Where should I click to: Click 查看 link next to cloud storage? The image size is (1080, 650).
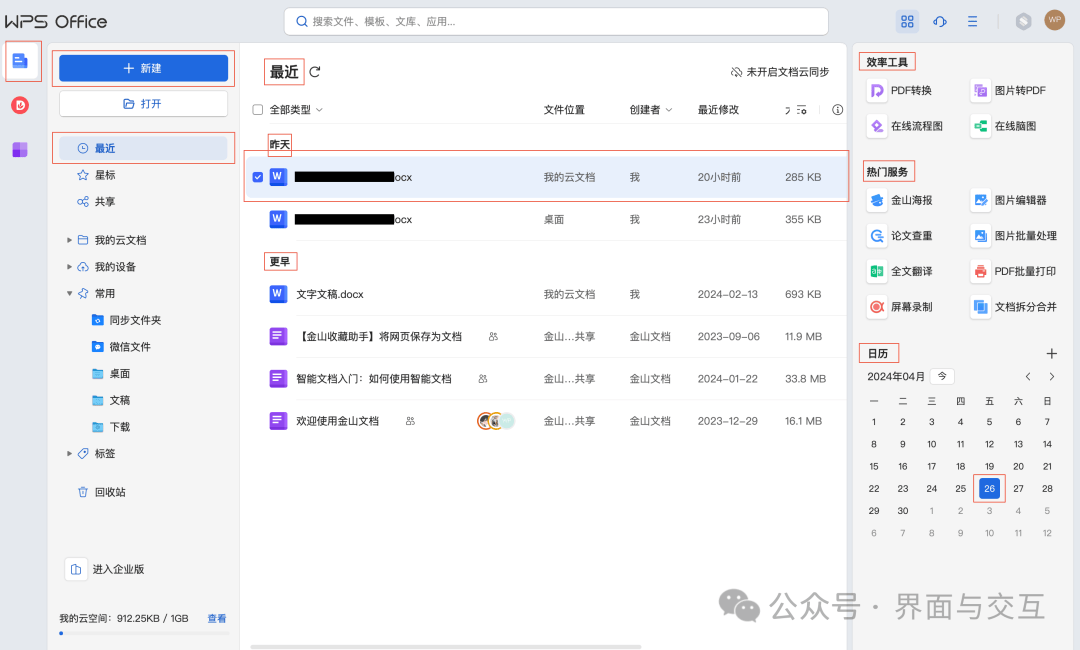click(217, 618)
